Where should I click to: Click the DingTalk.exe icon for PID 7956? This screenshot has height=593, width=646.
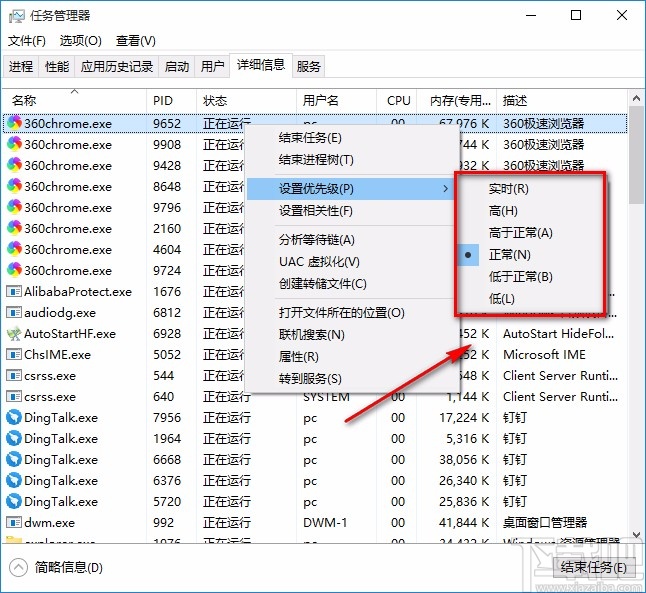coord(14,417)
